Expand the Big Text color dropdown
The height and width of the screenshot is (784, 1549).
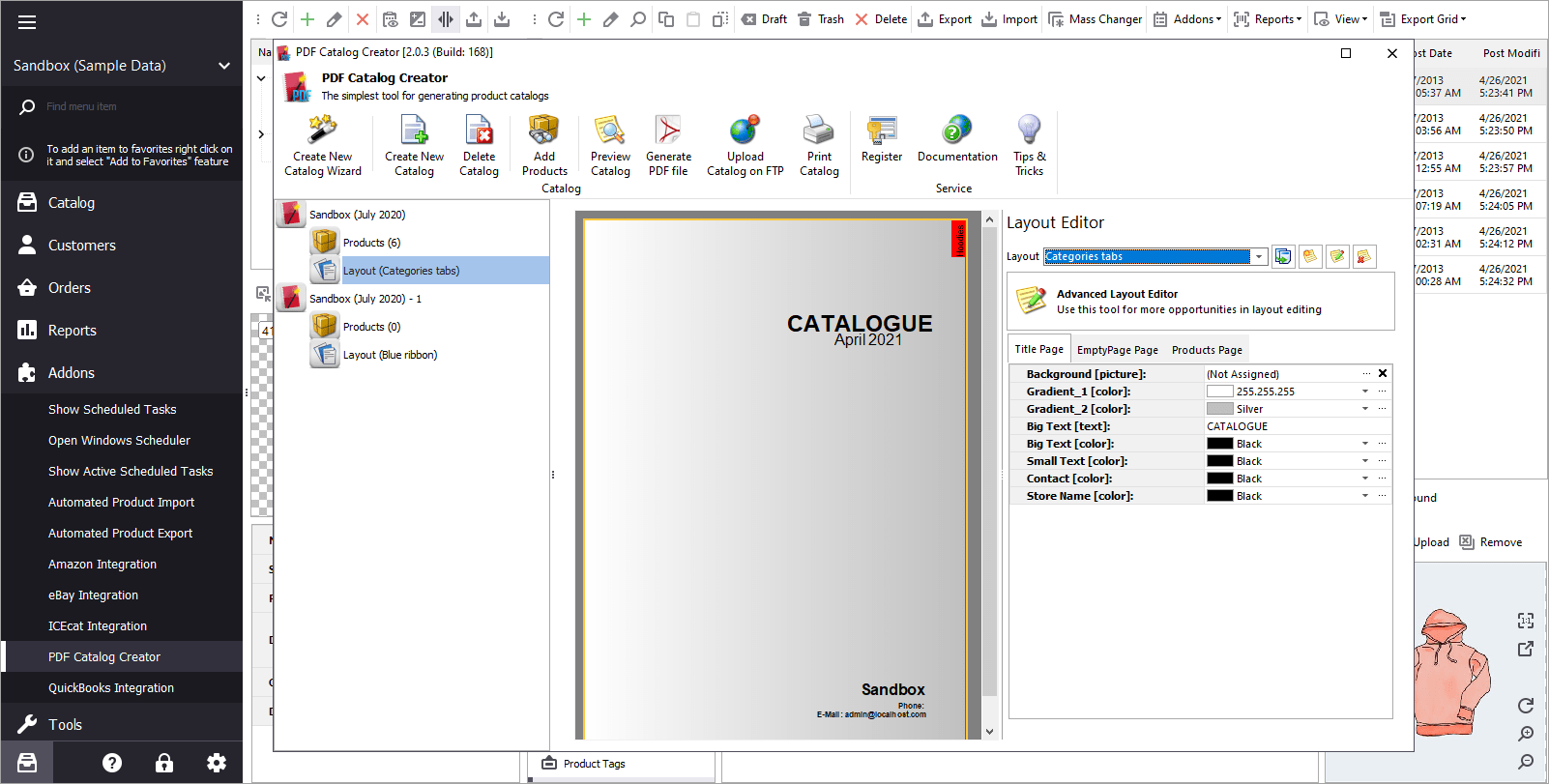pyautogui.click(x=1365, y=444)
